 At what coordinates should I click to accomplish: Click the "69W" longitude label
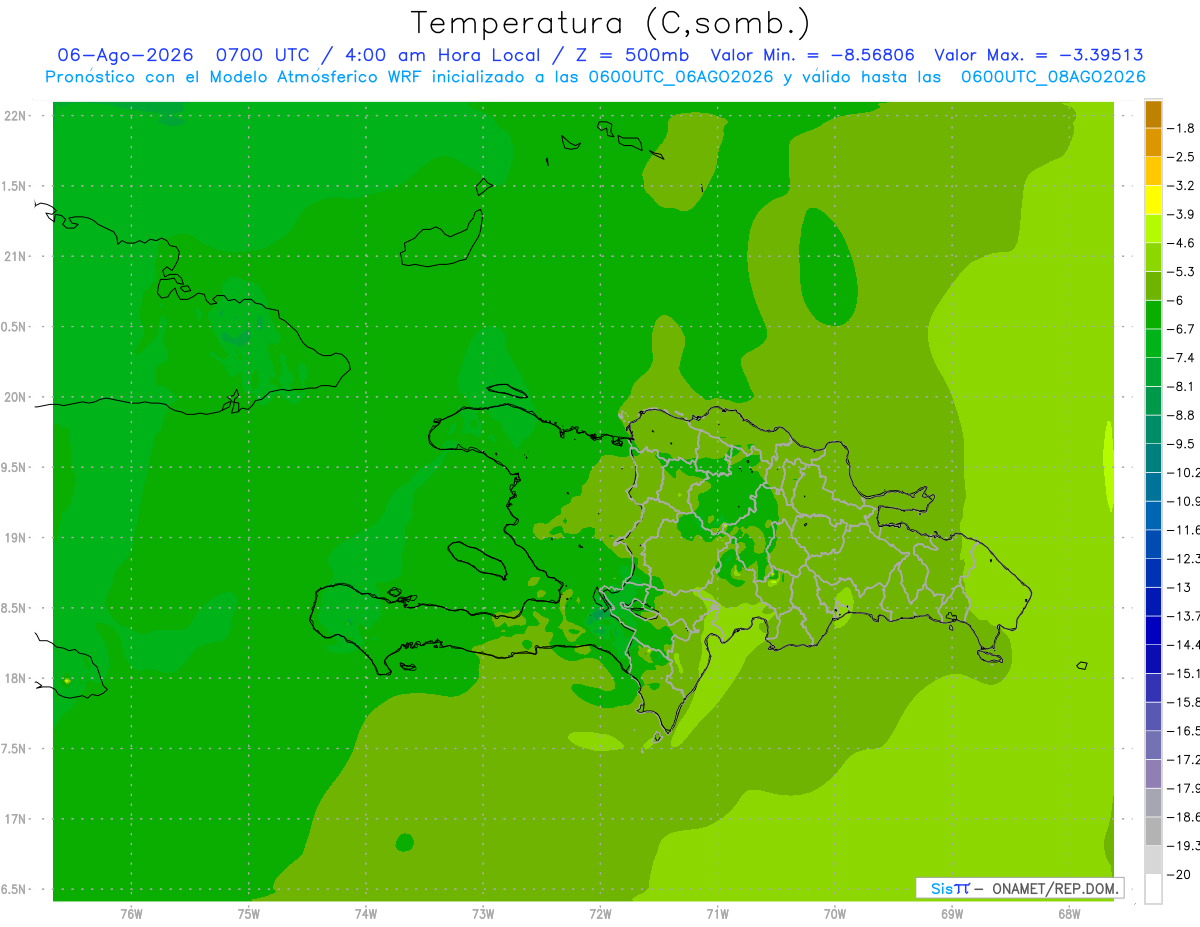952,914
